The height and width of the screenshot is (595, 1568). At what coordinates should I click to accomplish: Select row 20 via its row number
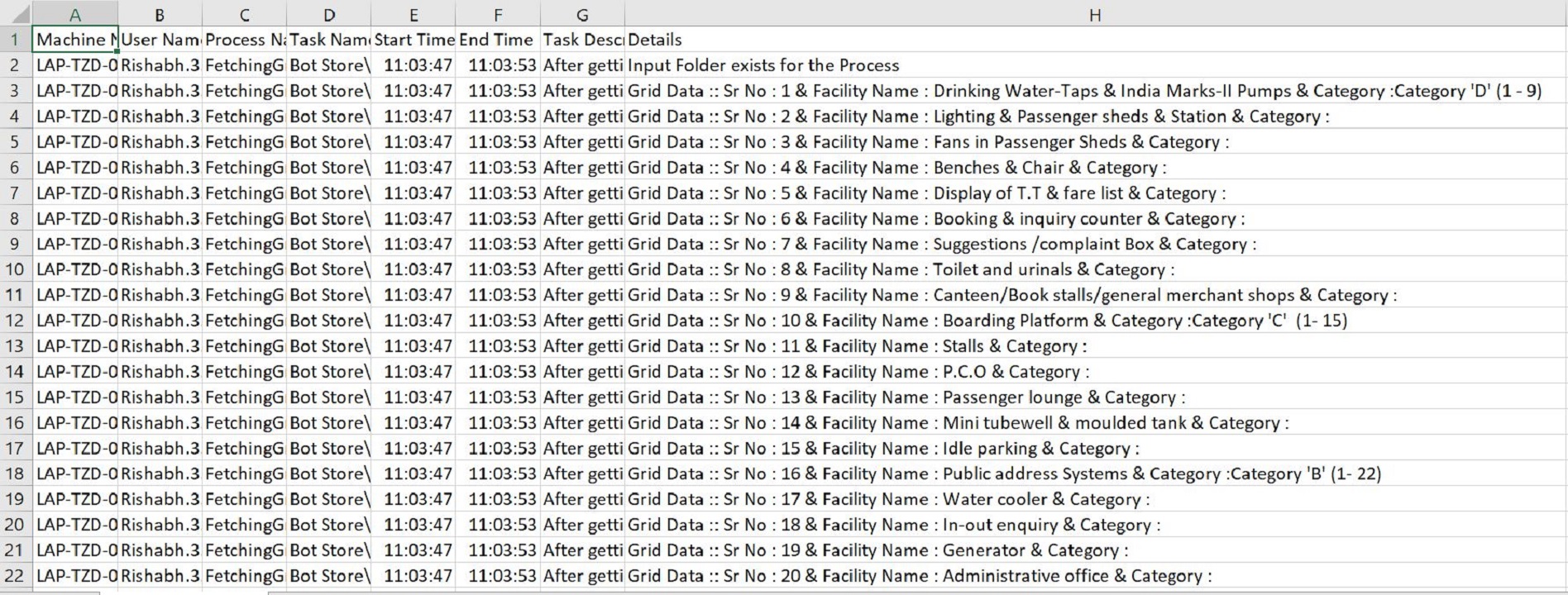(17, 525)
